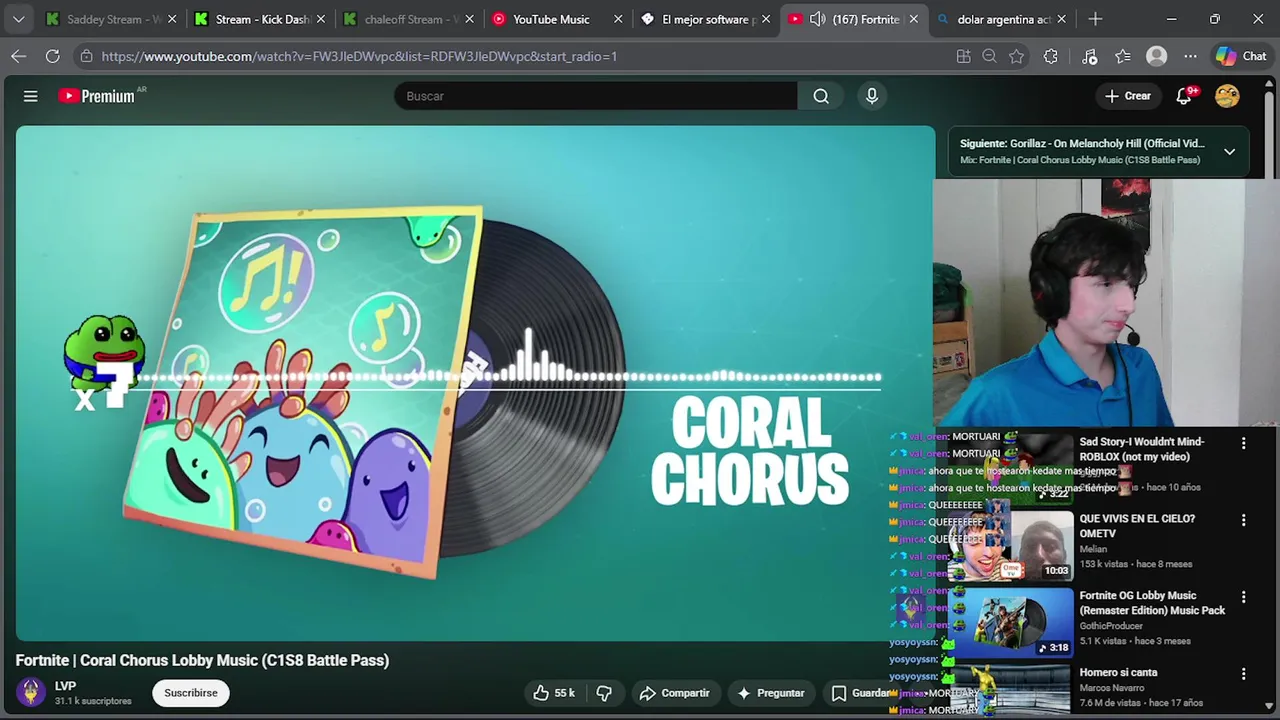Open QUE VIVIS EN EL CIELO? OMETV title
This screenshot has height=720, width=1280.
tap(1137, 526)
